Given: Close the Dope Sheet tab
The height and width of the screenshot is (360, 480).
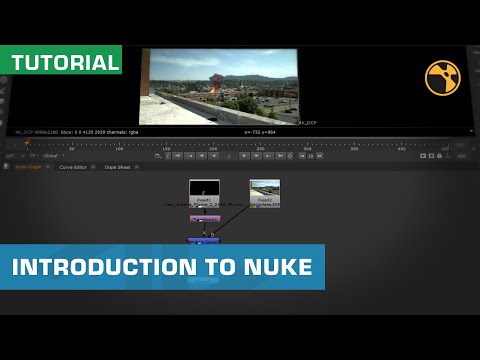Looking at the screenshot, I should 137,167.
